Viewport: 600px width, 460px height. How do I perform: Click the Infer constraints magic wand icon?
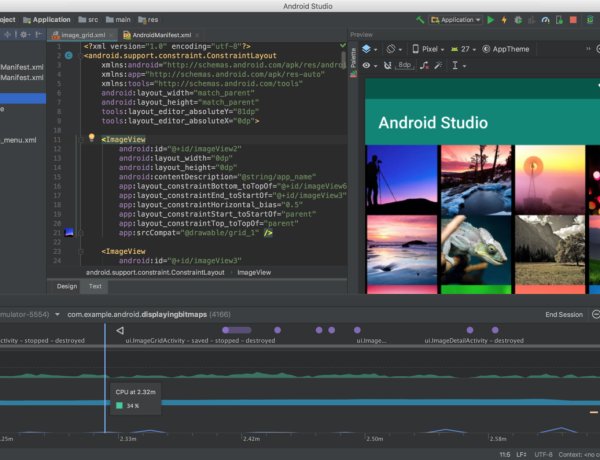438,65
